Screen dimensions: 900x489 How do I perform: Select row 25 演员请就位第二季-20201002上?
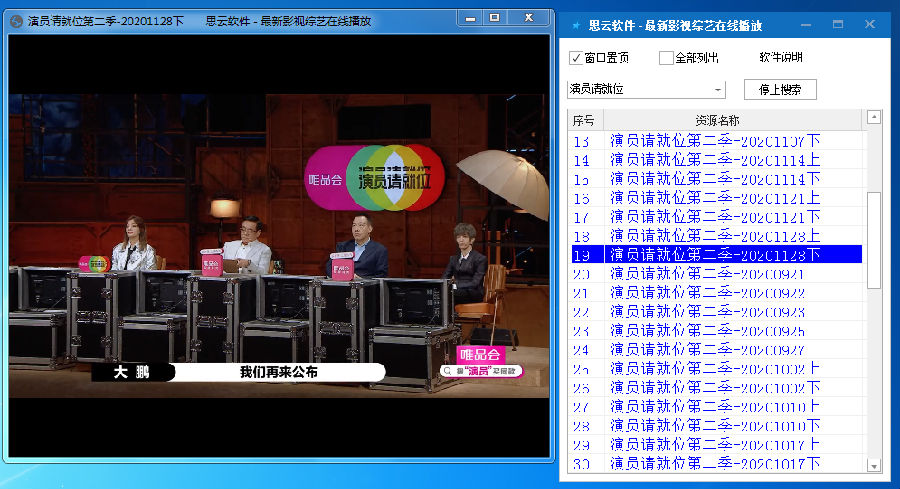click(x=716, y=368)
